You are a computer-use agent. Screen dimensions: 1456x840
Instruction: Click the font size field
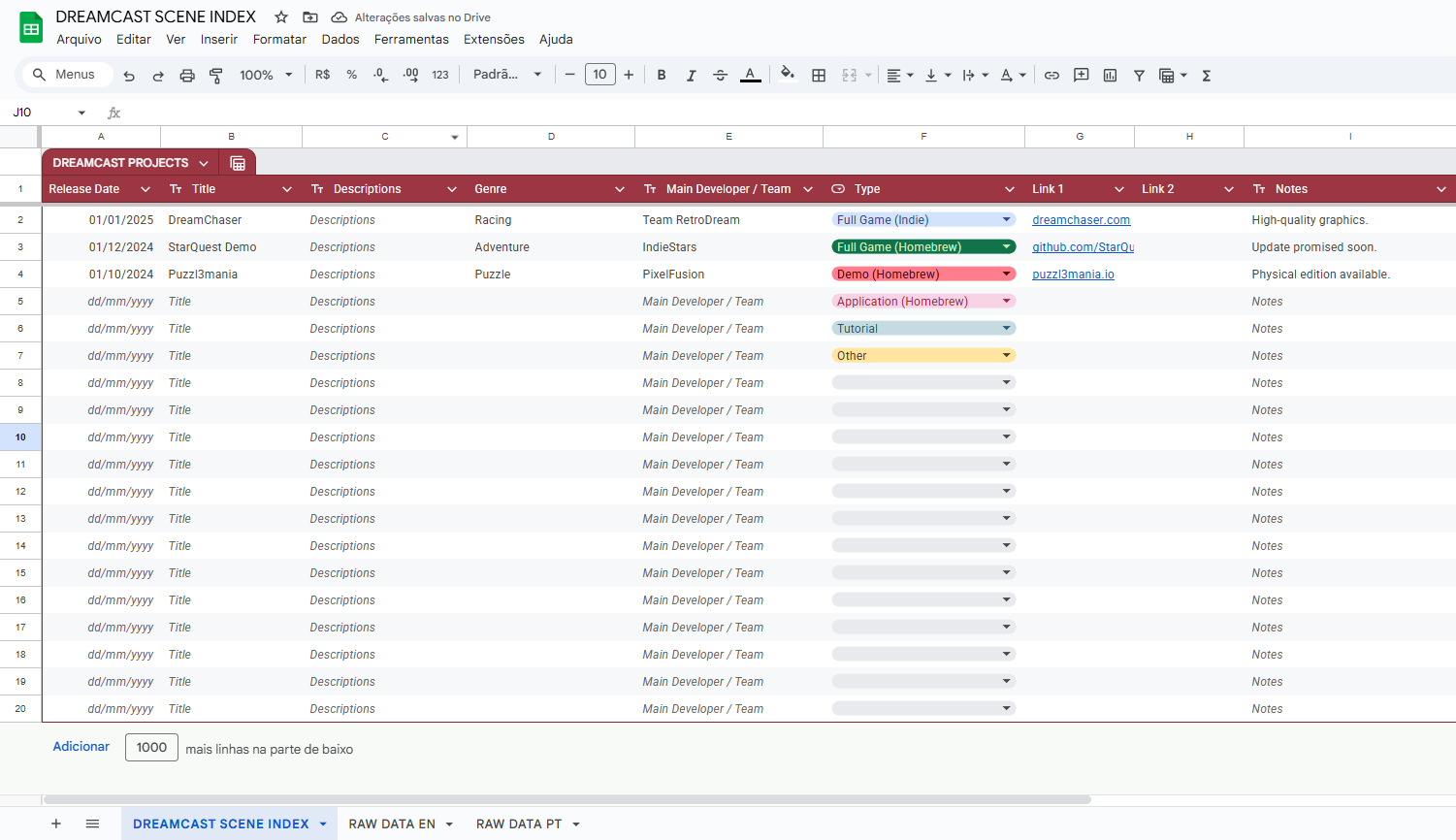[x=600, y=75]
